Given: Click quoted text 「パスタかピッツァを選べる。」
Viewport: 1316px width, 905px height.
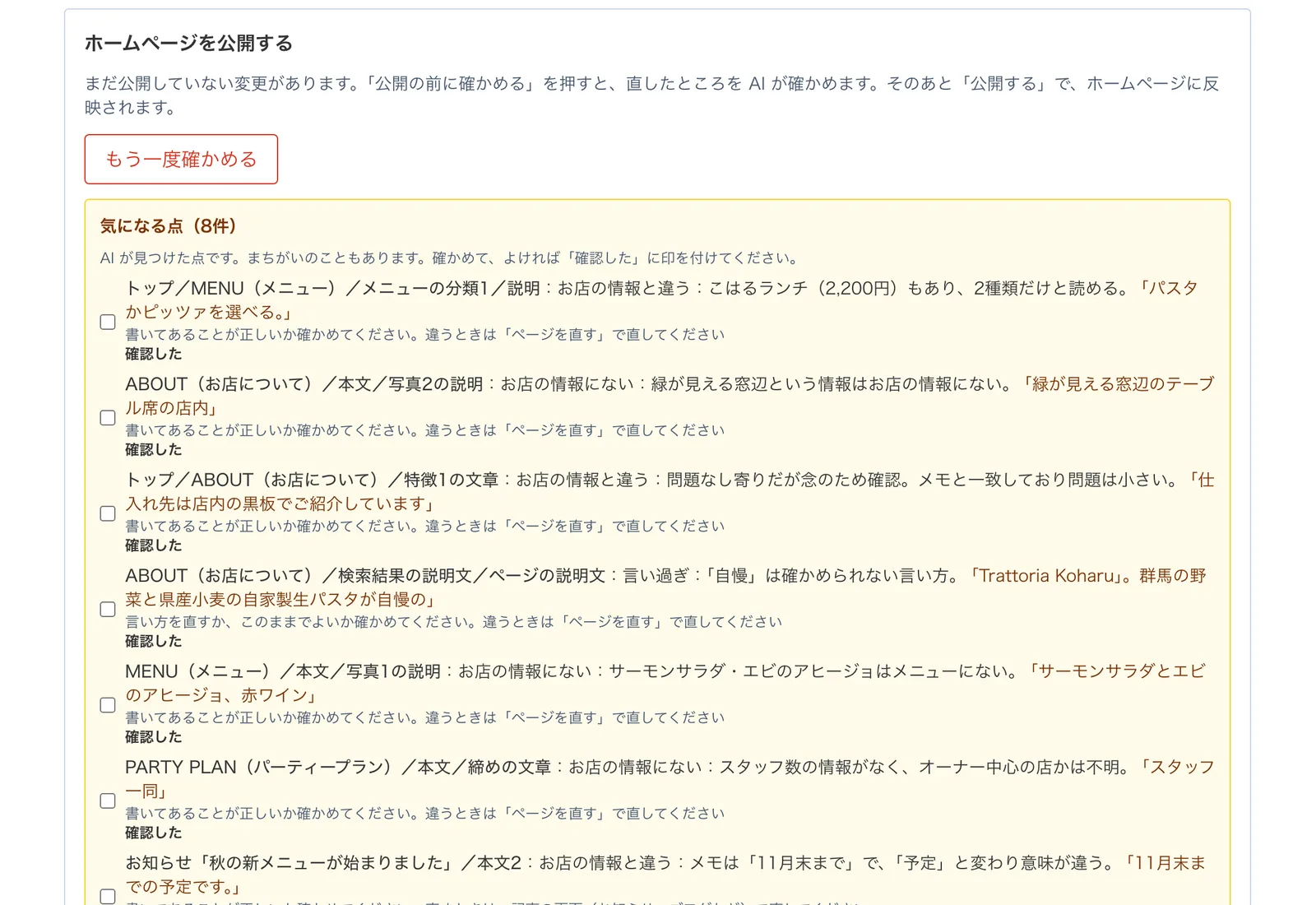Looking at the screenshot, I should (661, 300).
